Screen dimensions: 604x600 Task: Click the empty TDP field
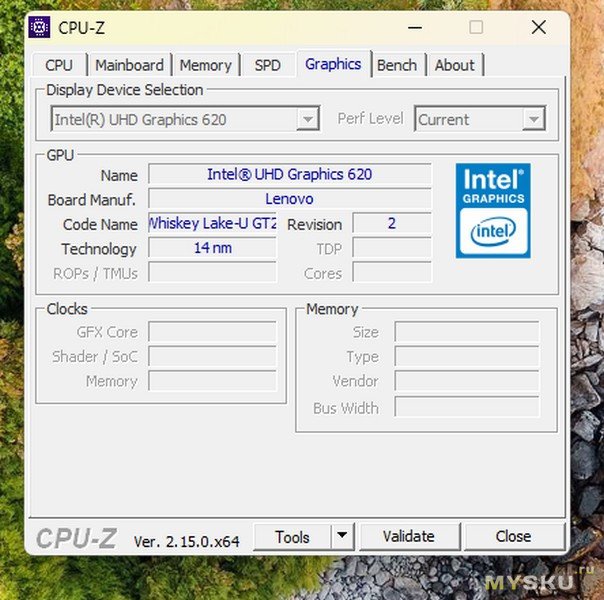392,248
